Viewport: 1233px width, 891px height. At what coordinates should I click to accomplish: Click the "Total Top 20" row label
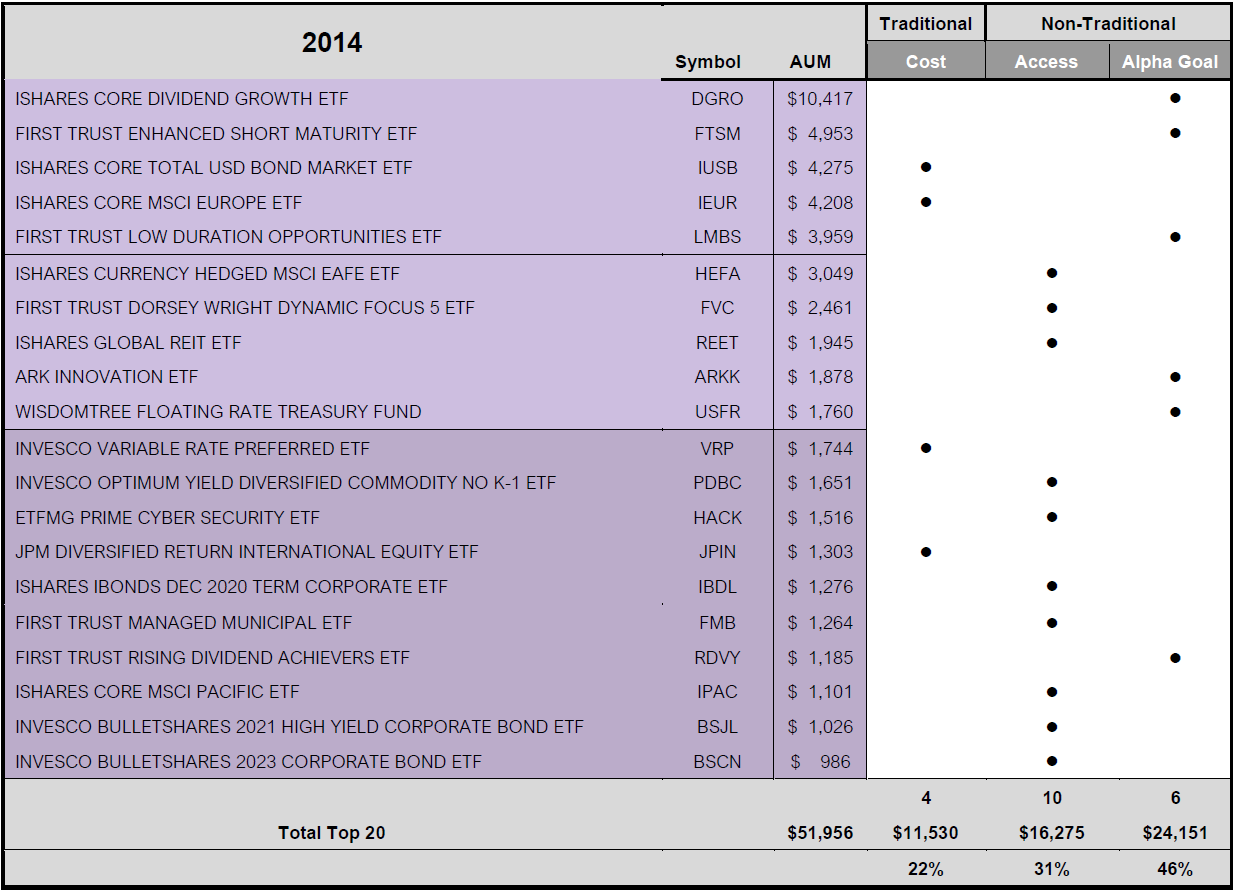pyautogui.click(x=331, y=833)
